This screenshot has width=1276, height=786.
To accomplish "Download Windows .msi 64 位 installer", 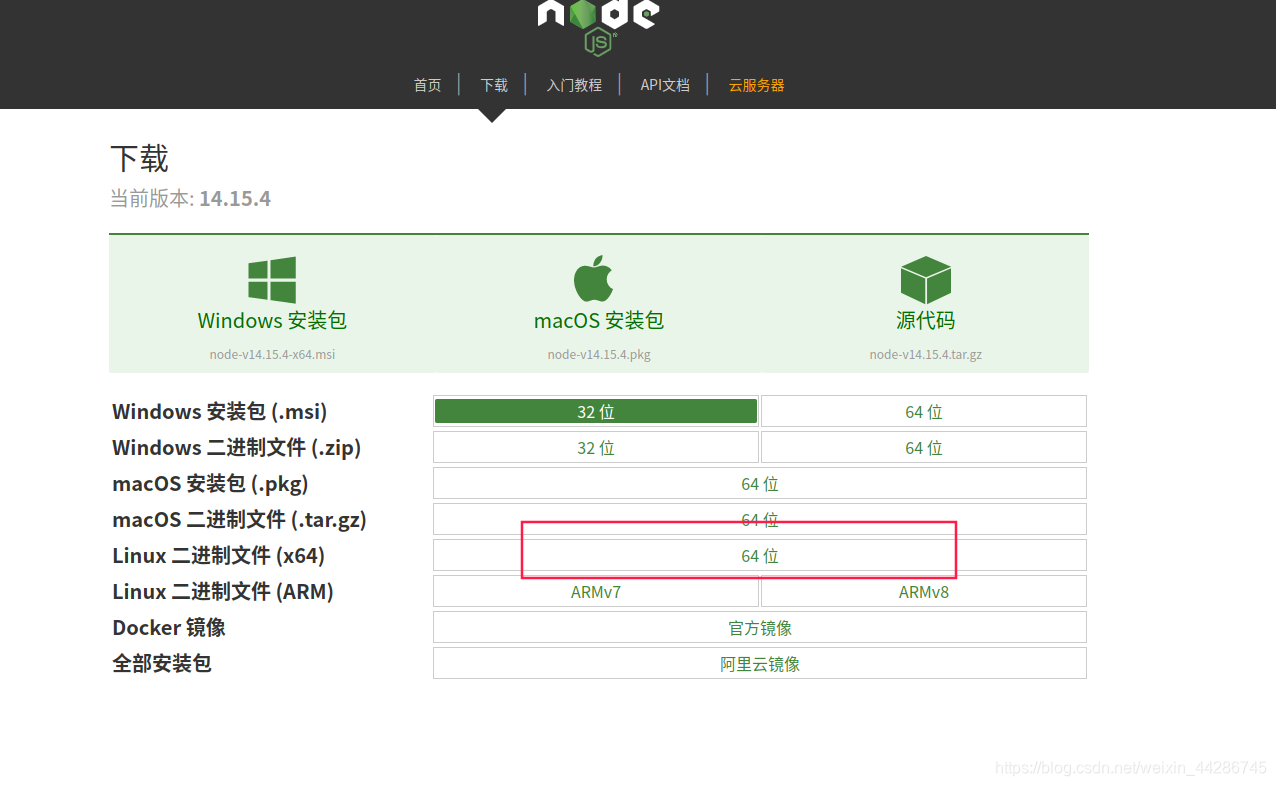I will pyautogui.click(x=924, y=411).
